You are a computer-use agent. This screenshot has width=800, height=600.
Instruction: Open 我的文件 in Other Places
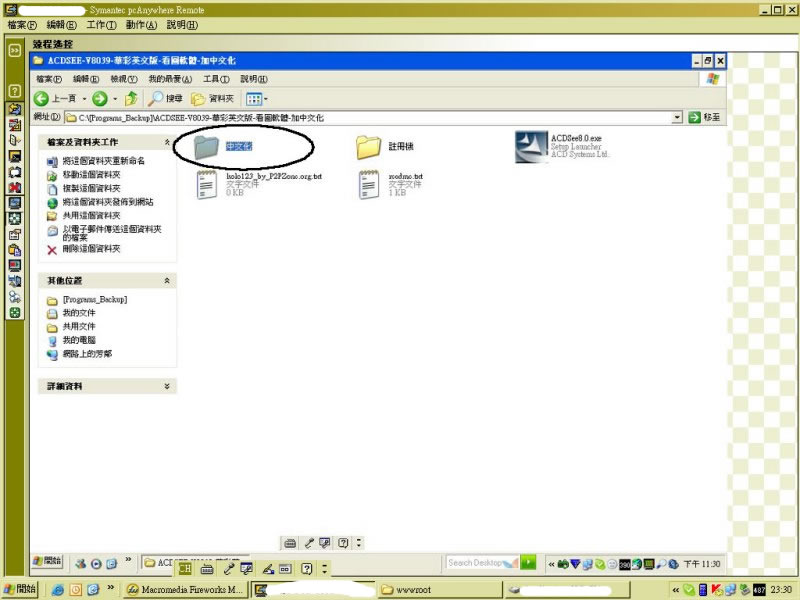pyautogui.click(x=79, y=313)
